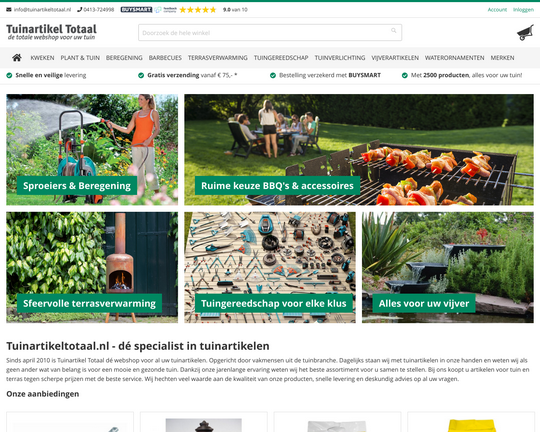This screenshot has height=432, width=540.
Task: Click the info@tuinartikeltotaal.nl email link
Action: 42,10
